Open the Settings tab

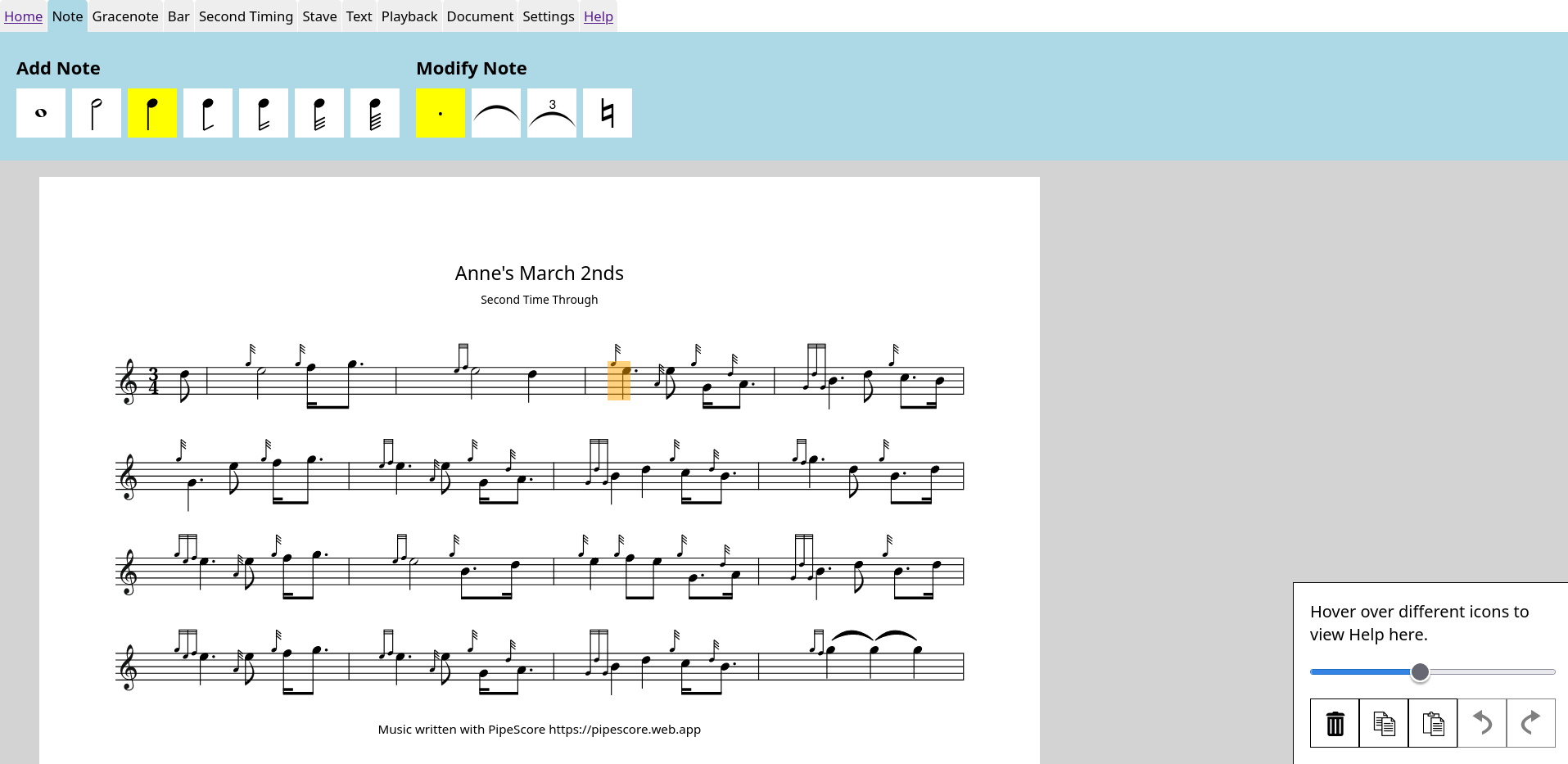pos(549,16)
